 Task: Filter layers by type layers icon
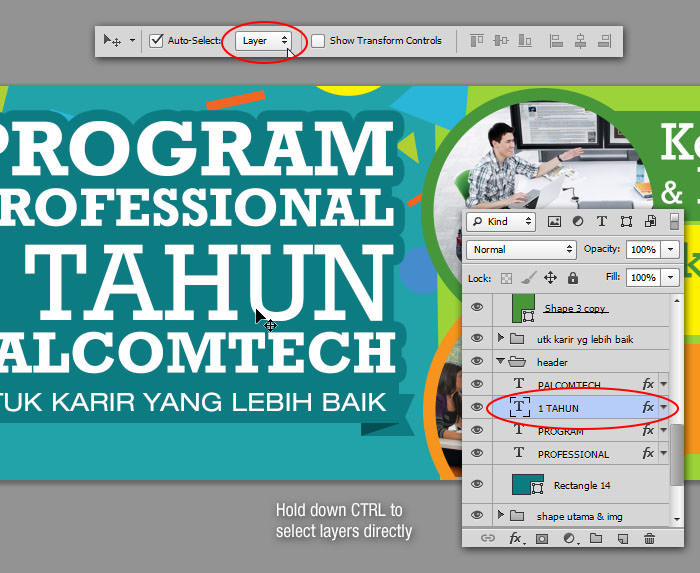602,221
